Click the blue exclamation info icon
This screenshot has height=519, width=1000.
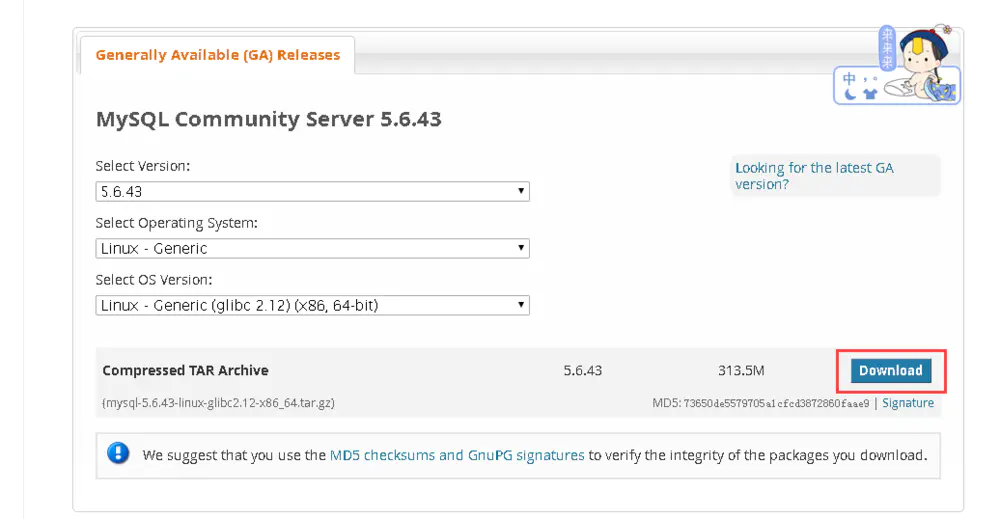click(x=118, y=454)
